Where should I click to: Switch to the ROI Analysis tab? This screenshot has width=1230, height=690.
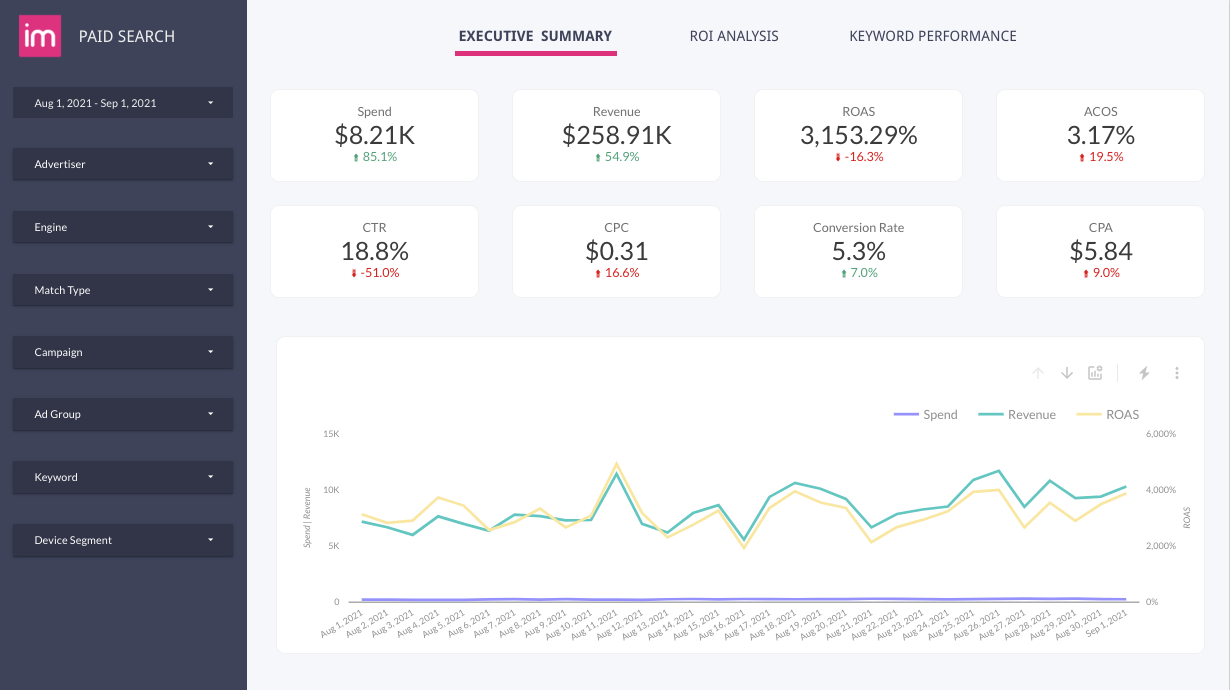tap(734, 36)
